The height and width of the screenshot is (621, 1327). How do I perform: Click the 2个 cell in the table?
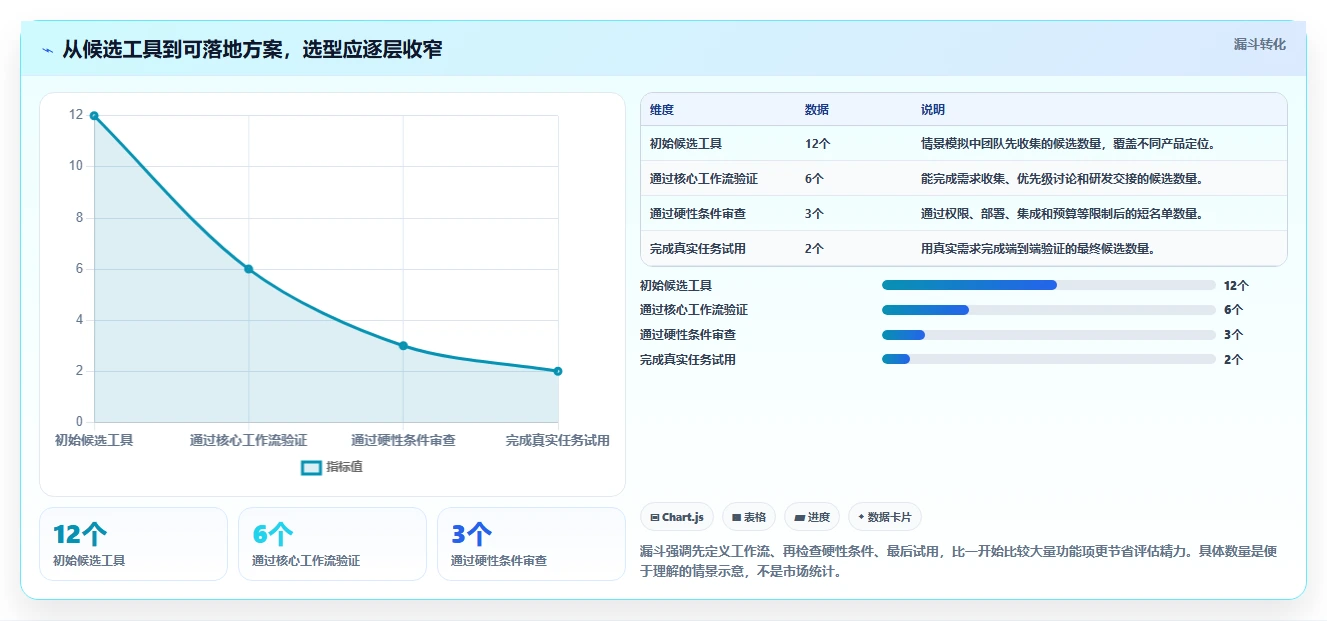[x=815, y=249]
